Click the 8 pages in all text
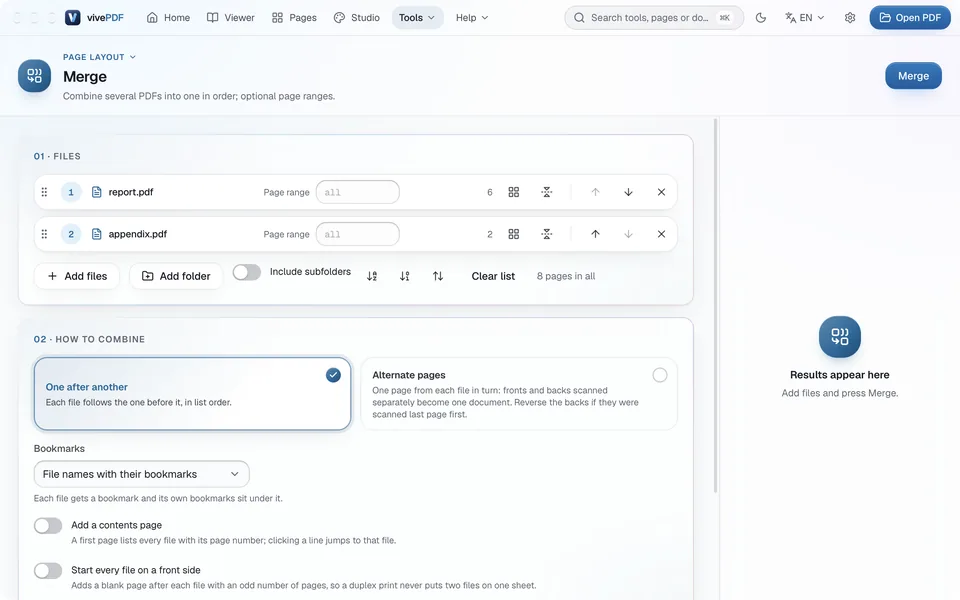This screenshot has width=960, height=600. click(566, 276)
